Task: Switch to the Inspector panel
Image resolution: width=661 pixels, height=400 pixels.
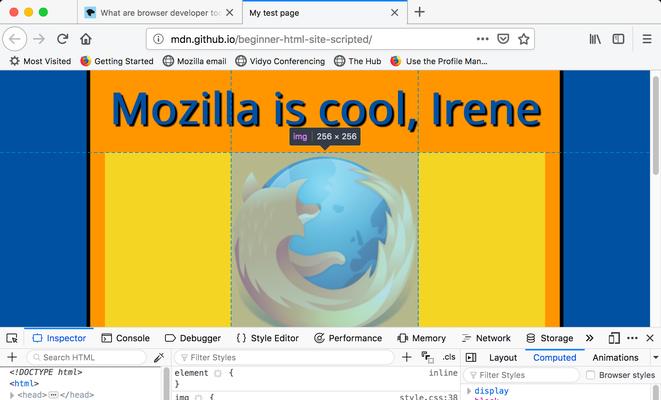Action: 59,338
